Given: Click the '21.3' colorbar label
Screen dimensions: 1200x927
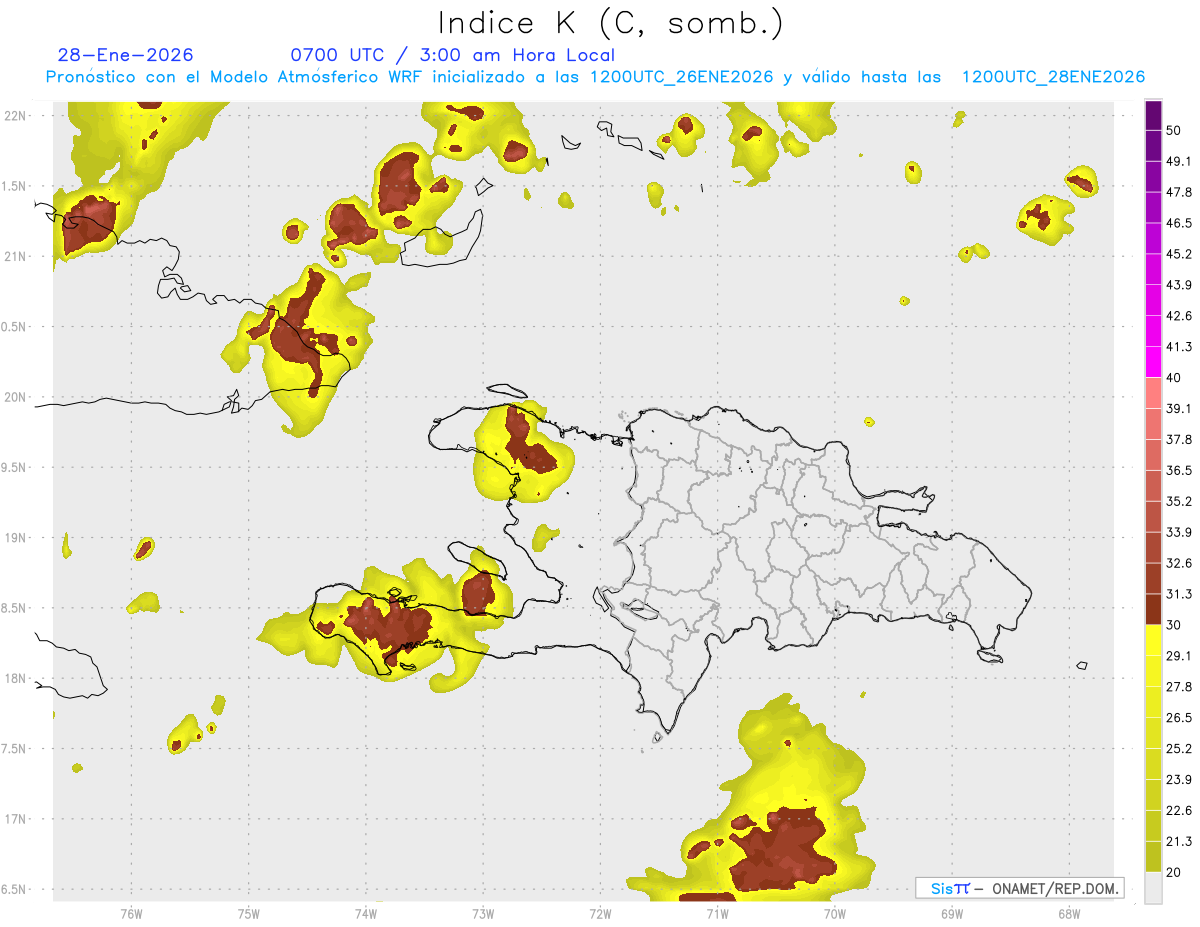Looking at the screenshot, I should (1179, 842).
